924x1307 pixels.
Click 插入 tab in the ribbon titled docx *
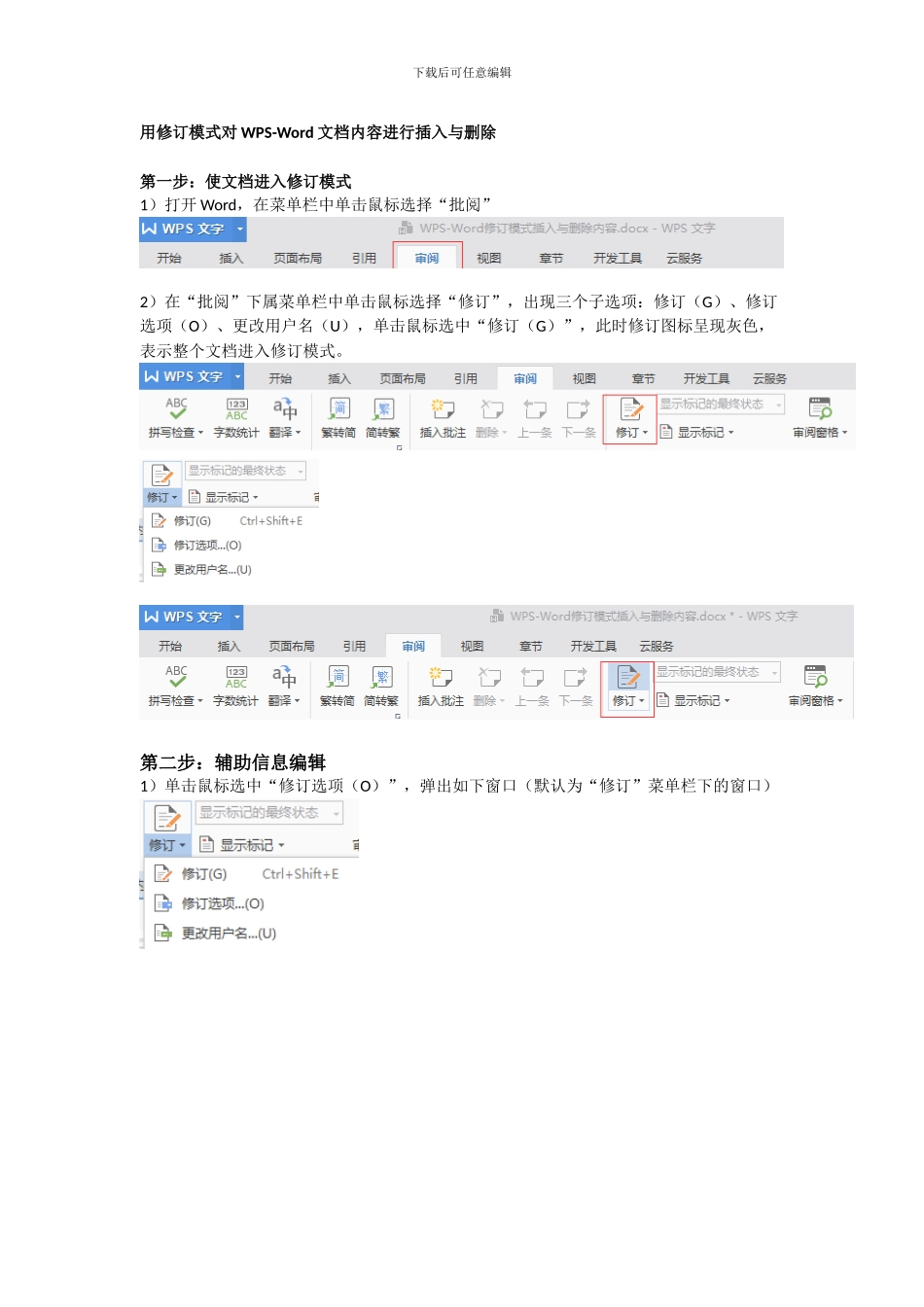(x=229, y=646)
